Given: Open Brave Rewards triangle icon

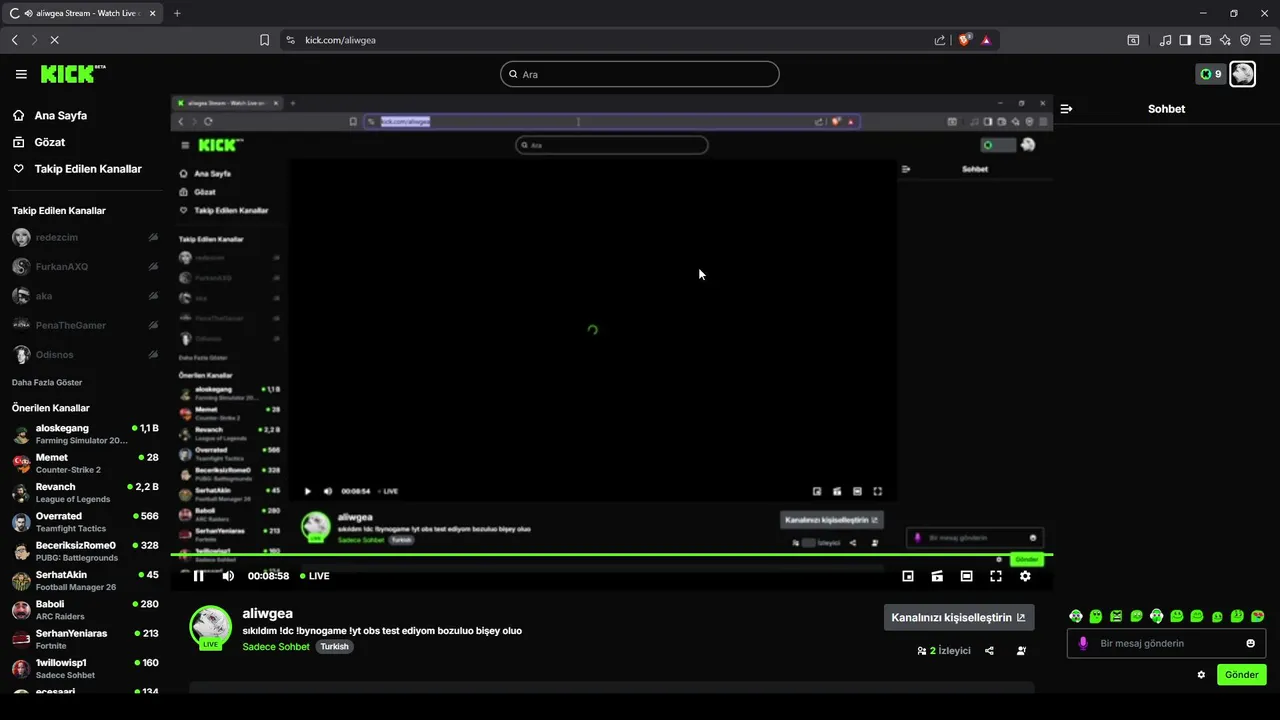Looking at the screenshot, I should tap(986, 40).
